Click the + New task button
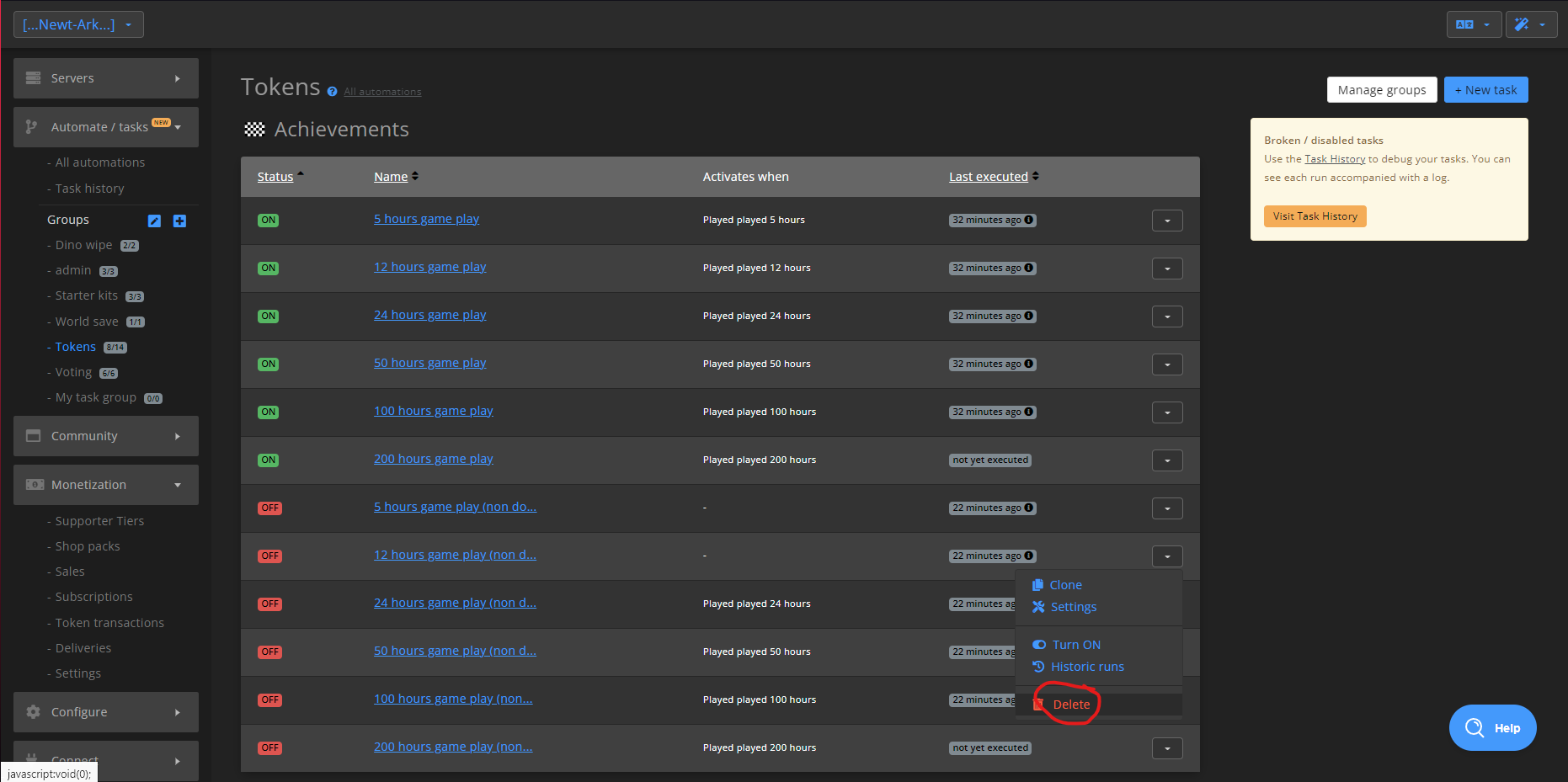This screenshot has width=1568, height=782. coord(1485,89)
